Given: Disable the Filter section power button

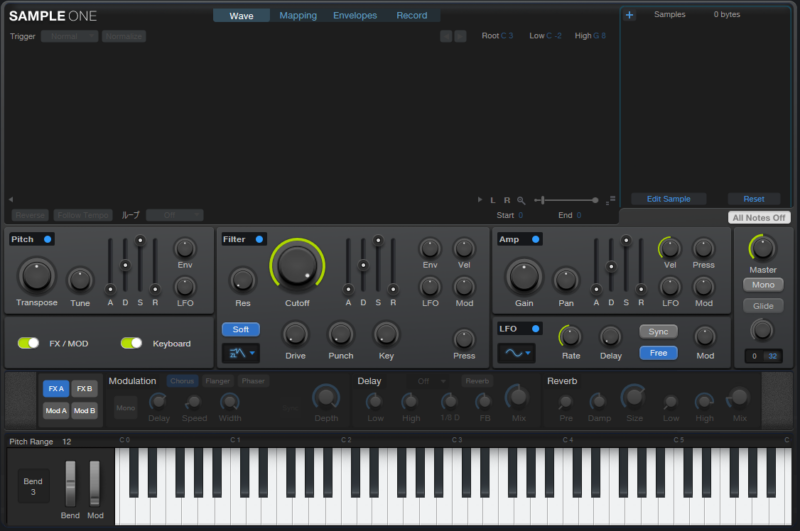Looking at the screenshot, I should [259, 239].
